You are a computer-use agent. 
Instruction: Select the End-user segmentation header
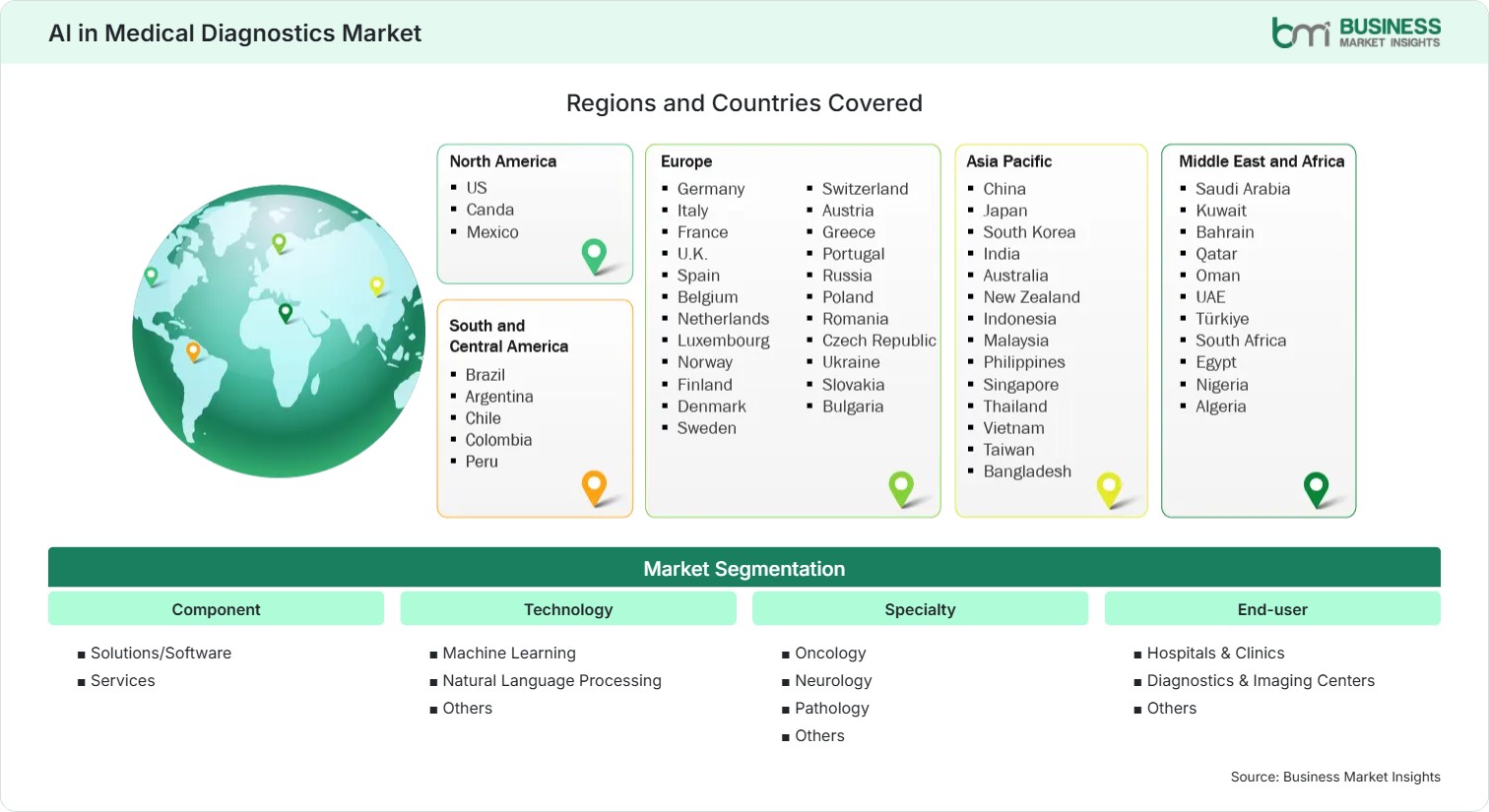pos(1272,609)
